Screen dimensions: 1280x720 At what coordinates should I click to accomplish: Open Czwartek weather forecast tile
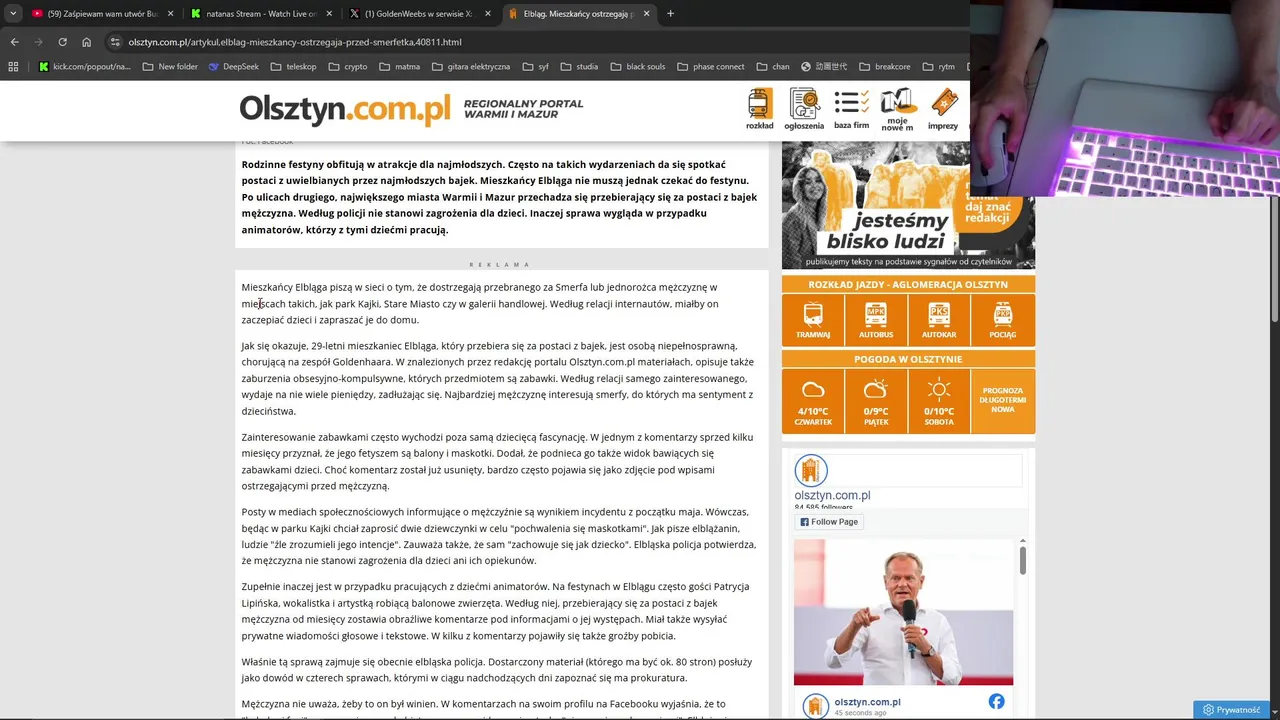point(813,401)
